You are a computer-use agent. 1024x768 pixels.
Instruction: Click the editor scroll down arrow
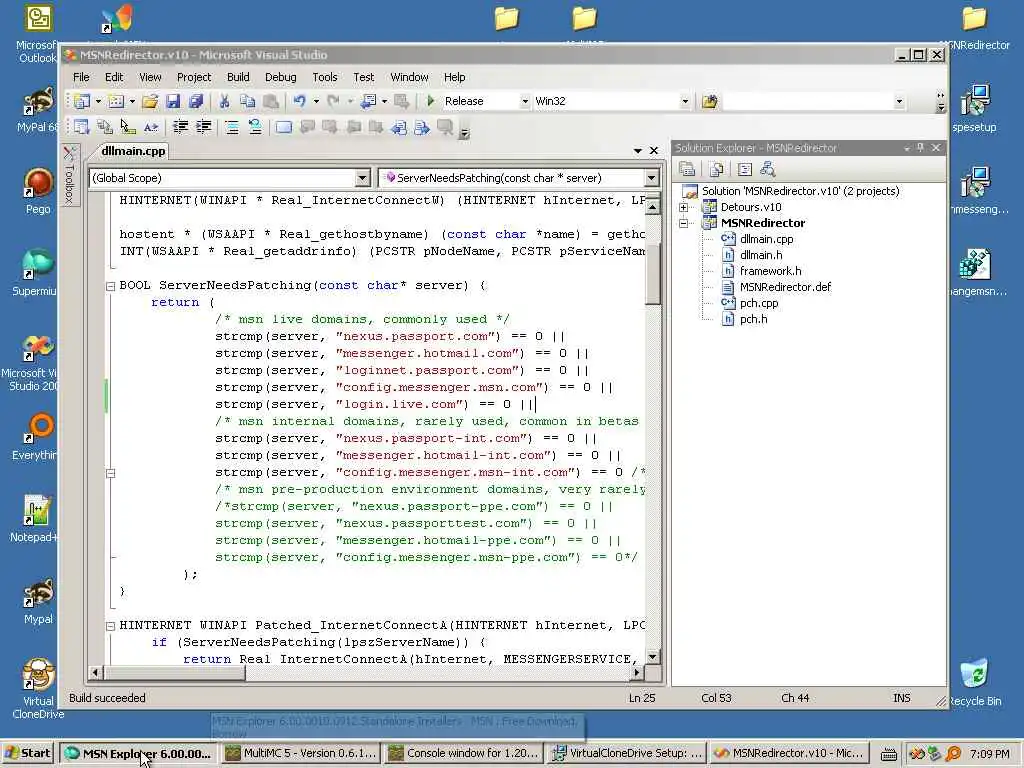(x=652, y=657)
